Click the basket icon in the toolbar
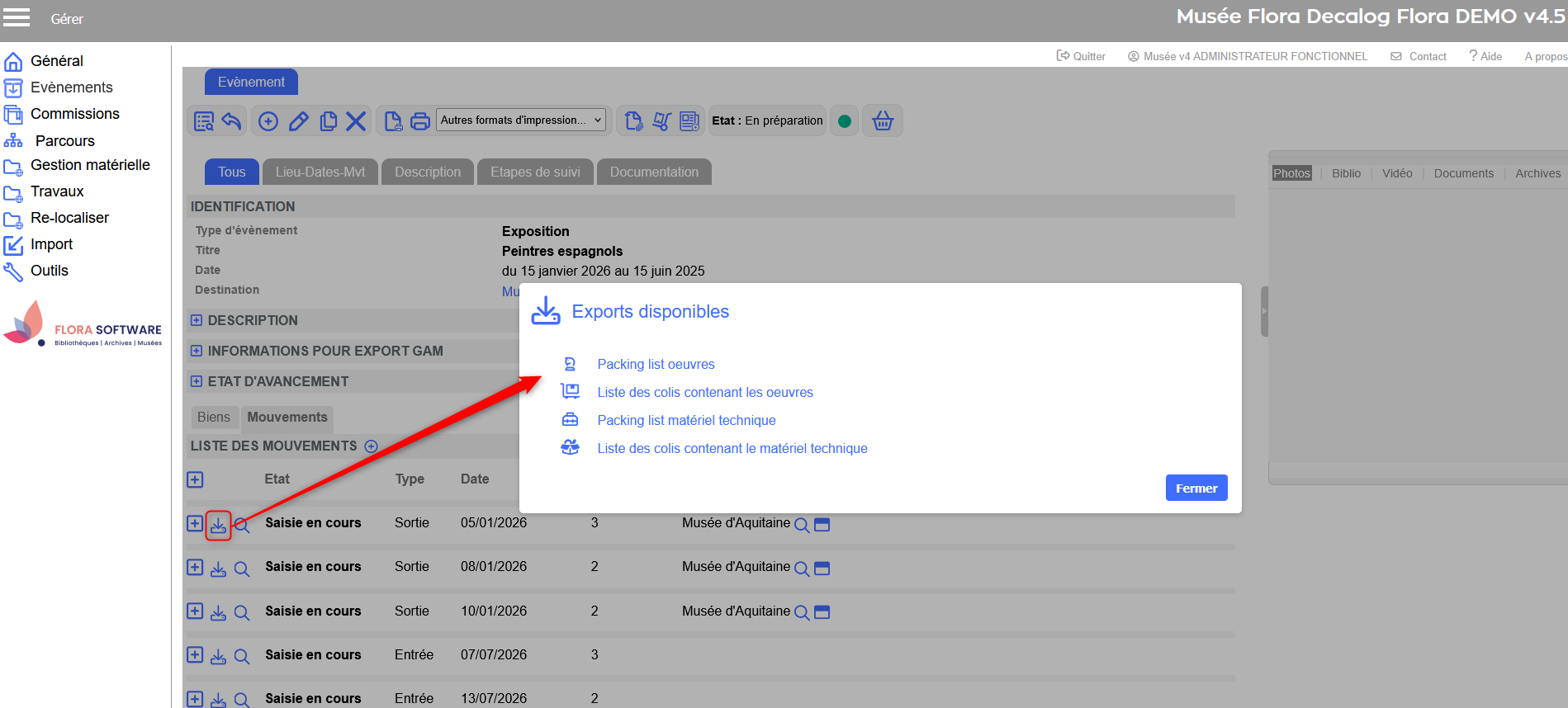The width and height of the screenshot is (1568, 708). pyautogui.click(x=883, y=120)
